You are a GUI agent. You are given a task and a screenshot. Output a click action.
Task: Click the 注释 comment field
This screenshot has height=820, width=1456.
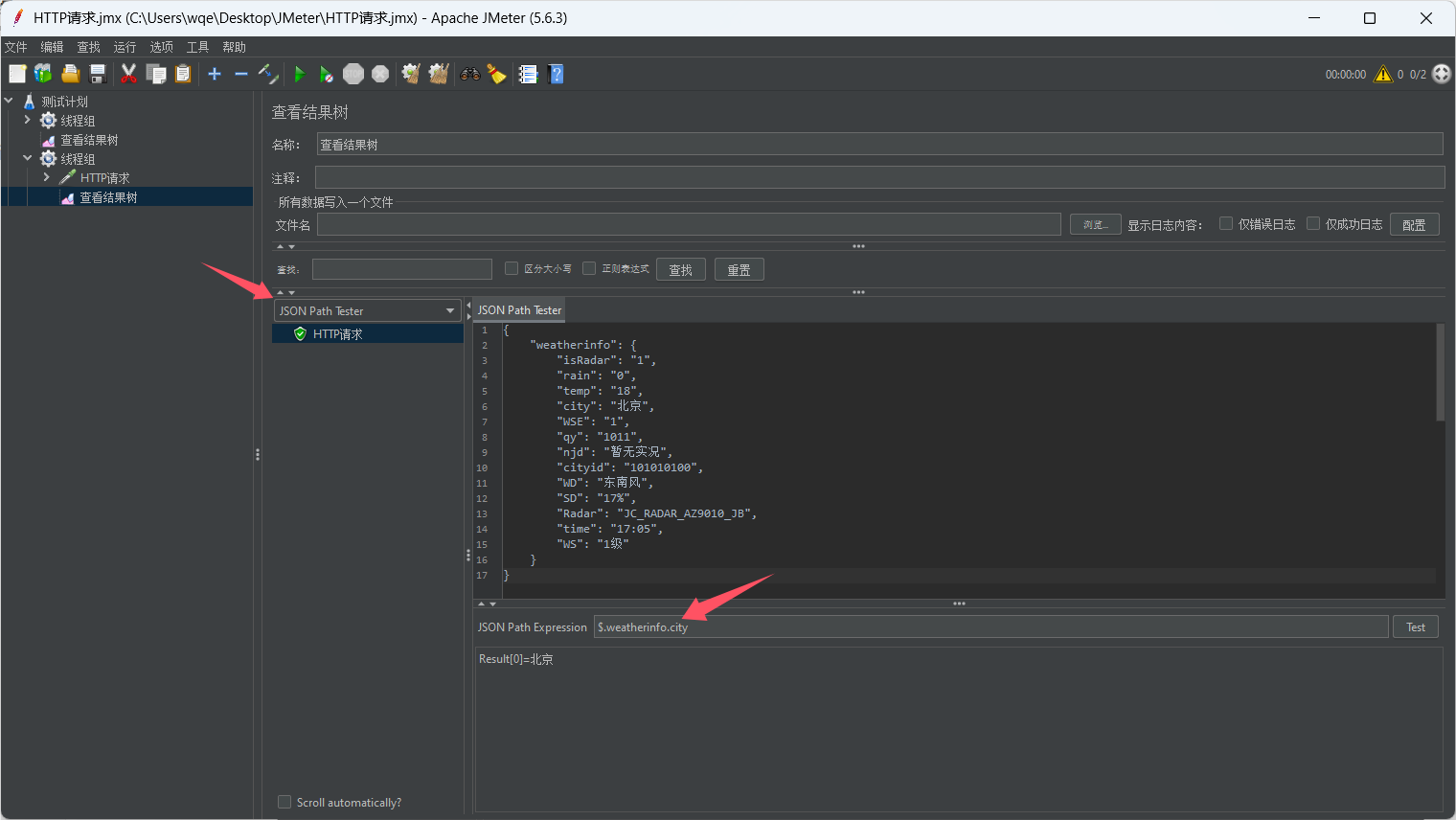[879, 177]
